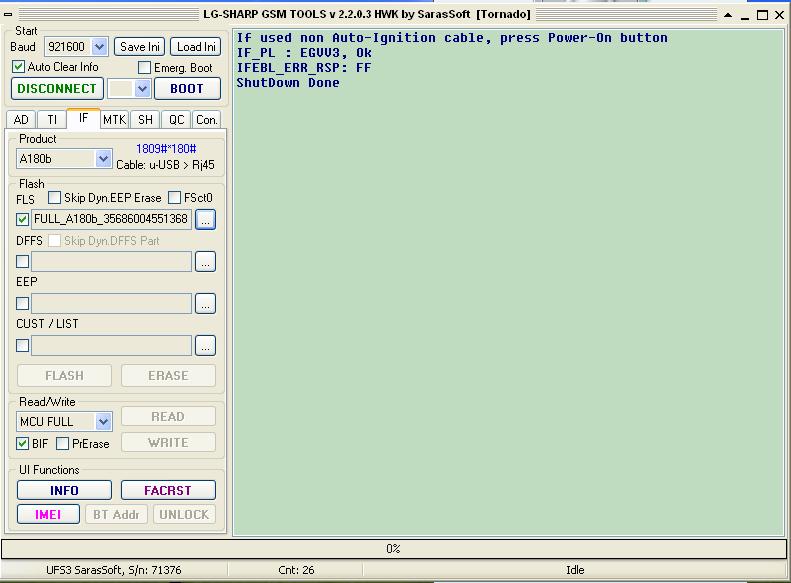Click the progress bar showing 0%

coord(393,549)
